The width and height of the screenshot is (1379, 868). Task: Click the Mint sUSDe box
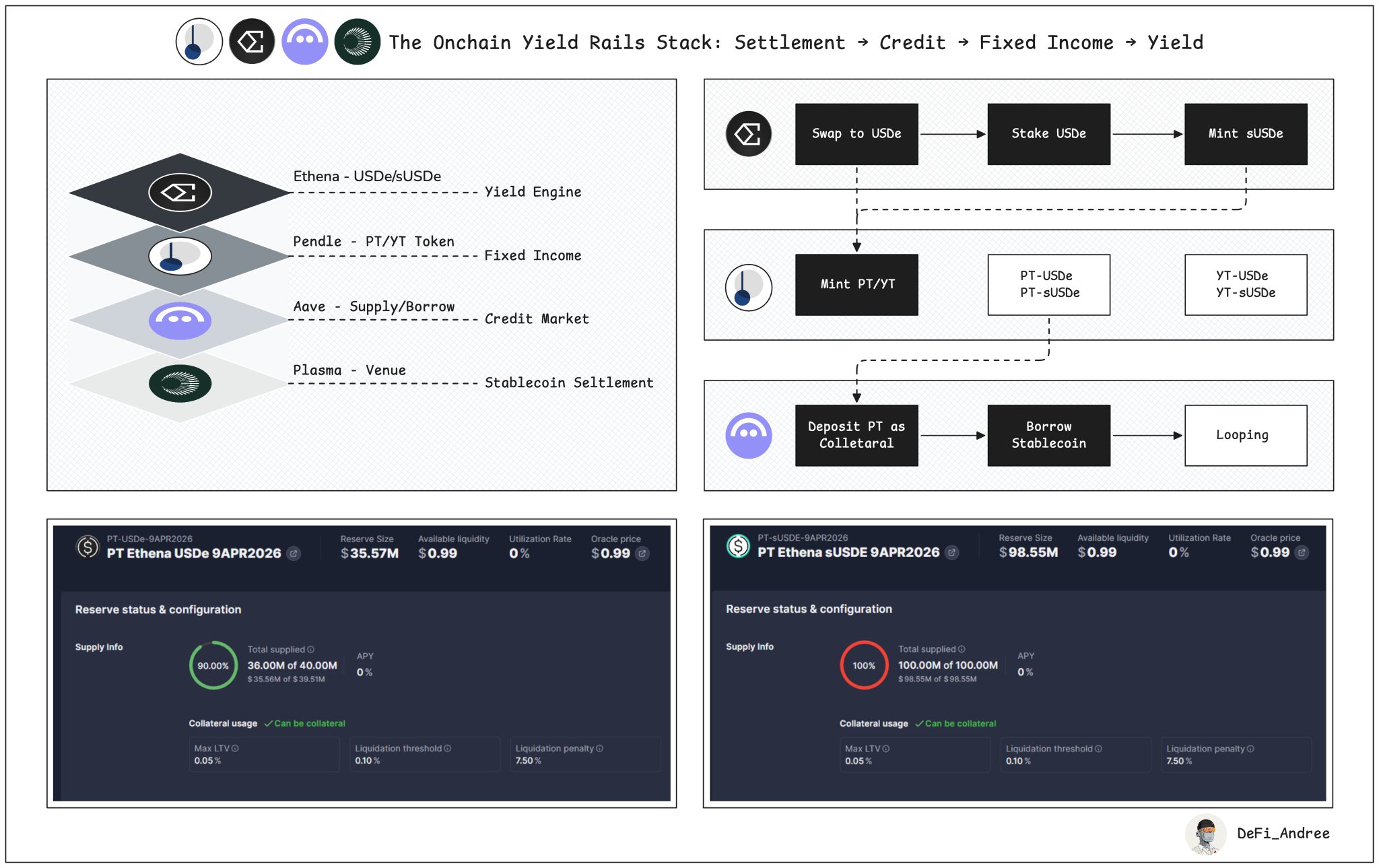tap(1245, 134)
